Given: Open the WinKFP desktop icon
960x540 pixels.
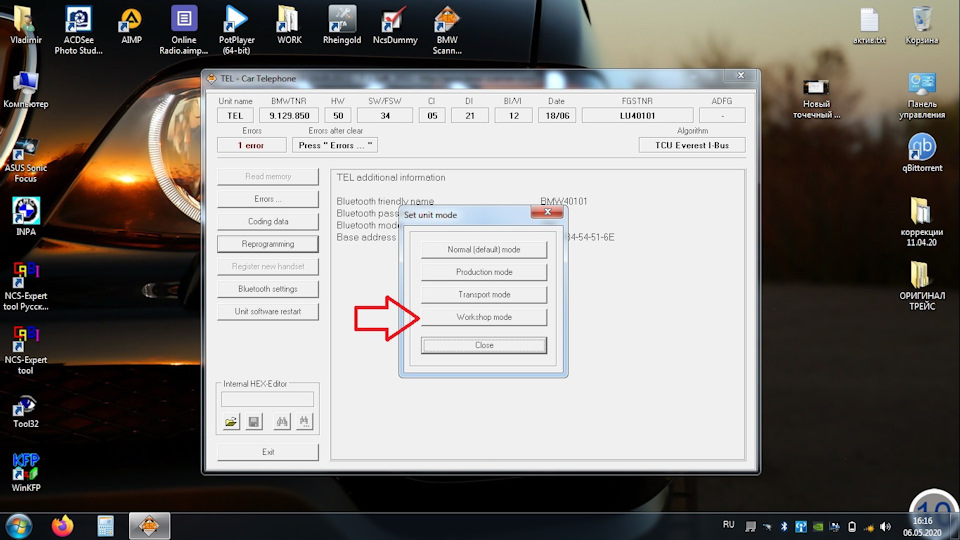Looking at the screenshot, I should click(26, 473).
